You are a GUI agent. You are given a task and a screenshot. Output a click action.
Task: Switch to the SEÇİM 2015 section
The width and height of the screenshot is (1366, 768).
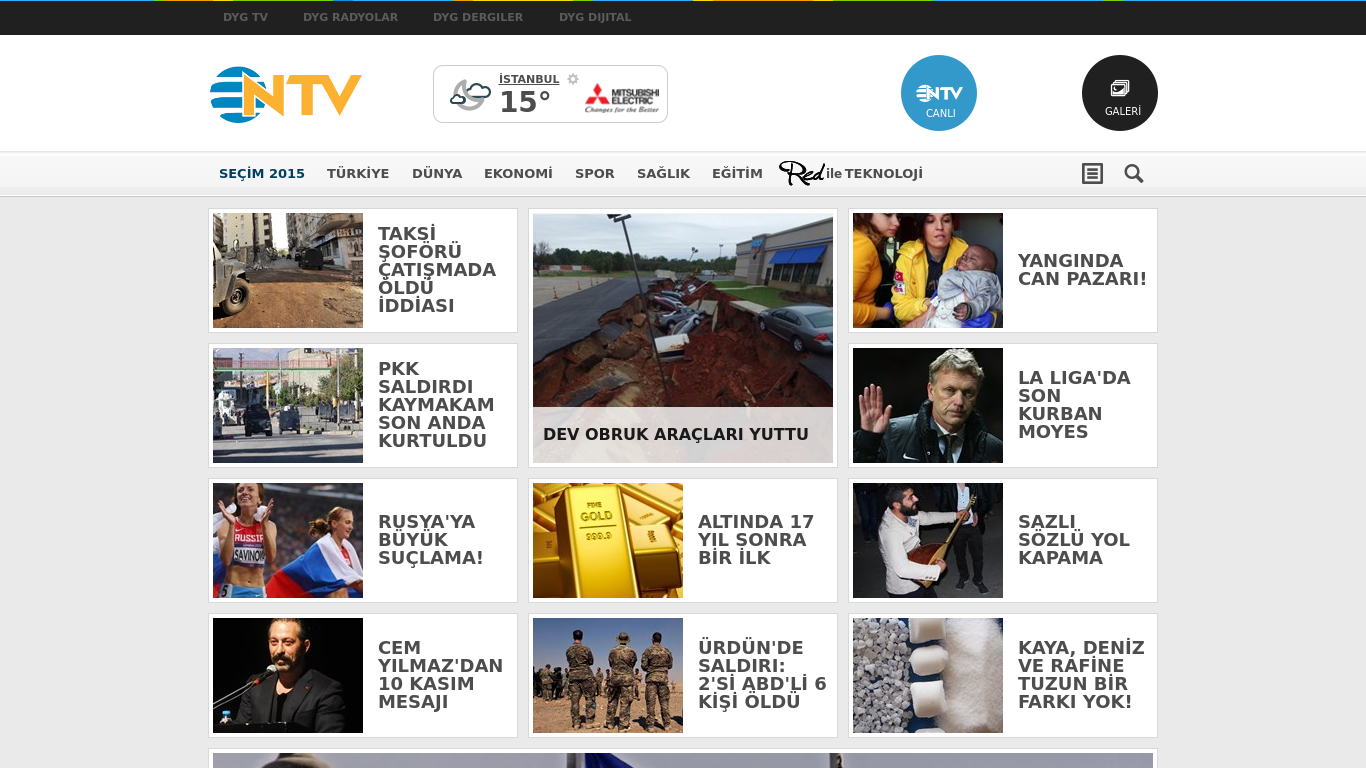click(262, 173)
